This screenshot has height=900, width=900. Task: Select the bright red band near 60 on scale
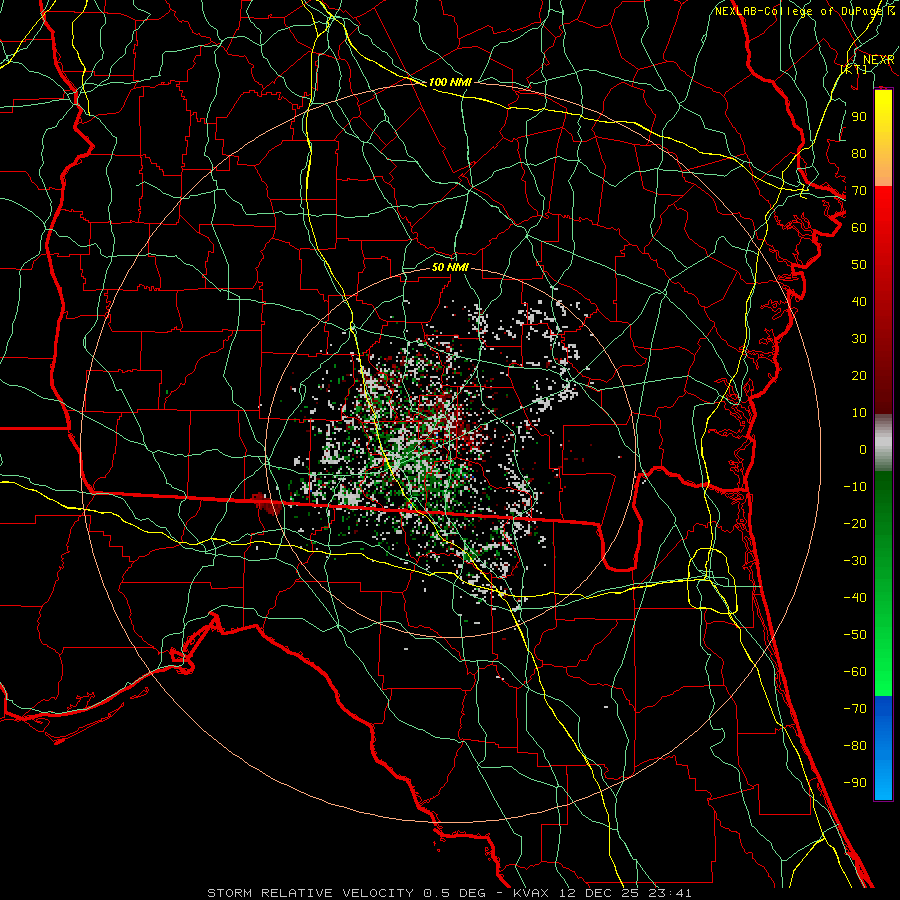883,221
